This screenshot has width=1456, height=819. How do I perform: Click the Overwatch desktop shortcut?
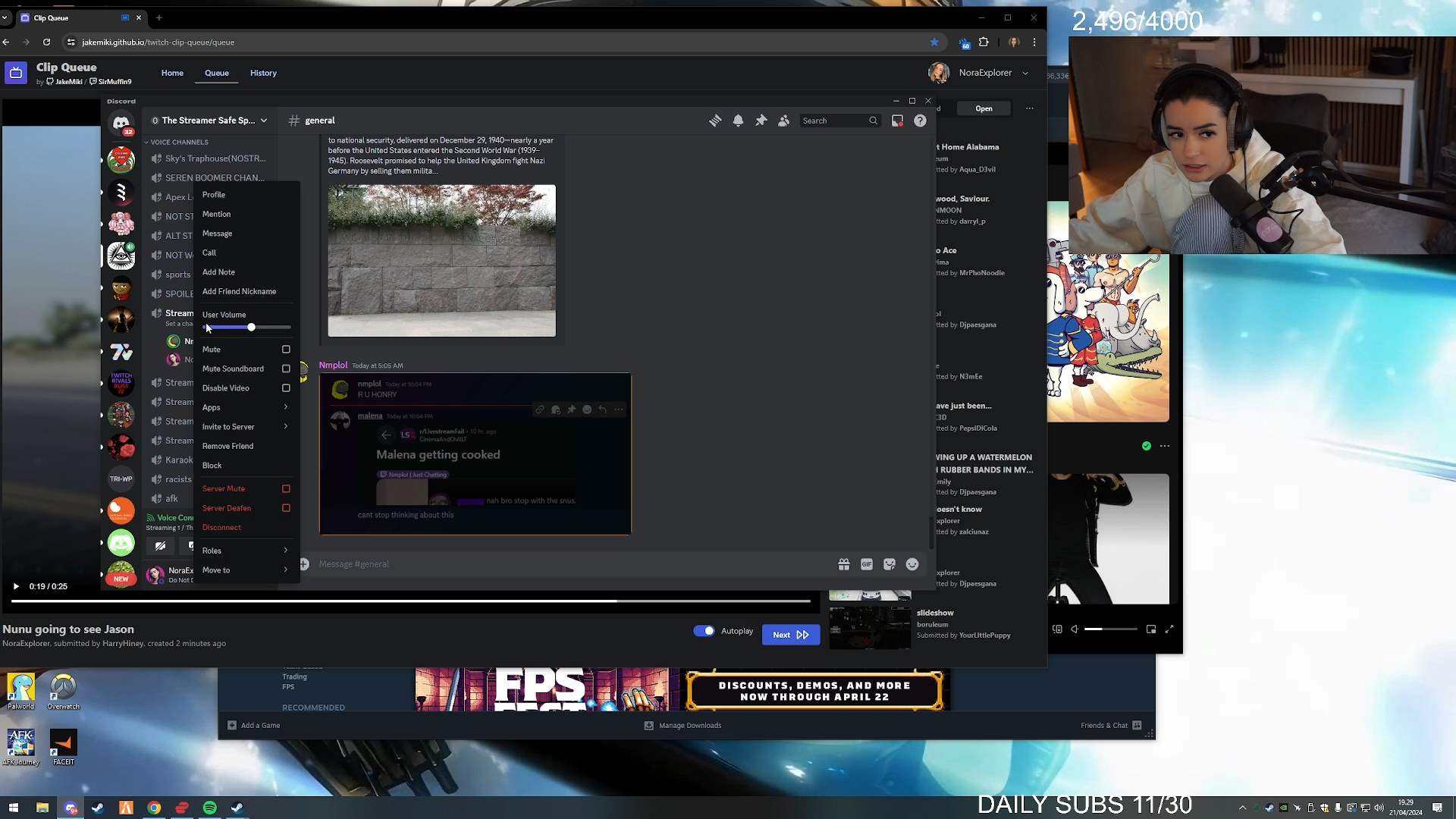click(x=64, y=692)
